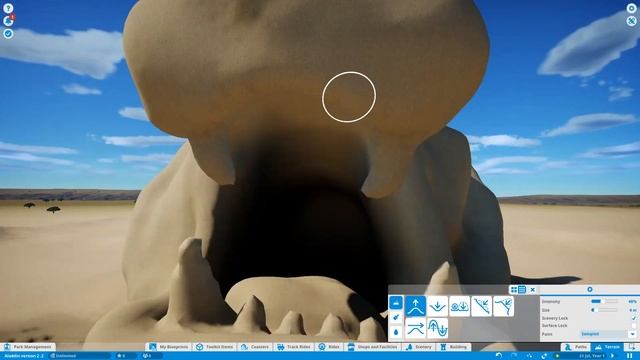Open the help question mark icon
Image resolution: width=640 pixels, height=360 pixels.
(x=8, y=8)
